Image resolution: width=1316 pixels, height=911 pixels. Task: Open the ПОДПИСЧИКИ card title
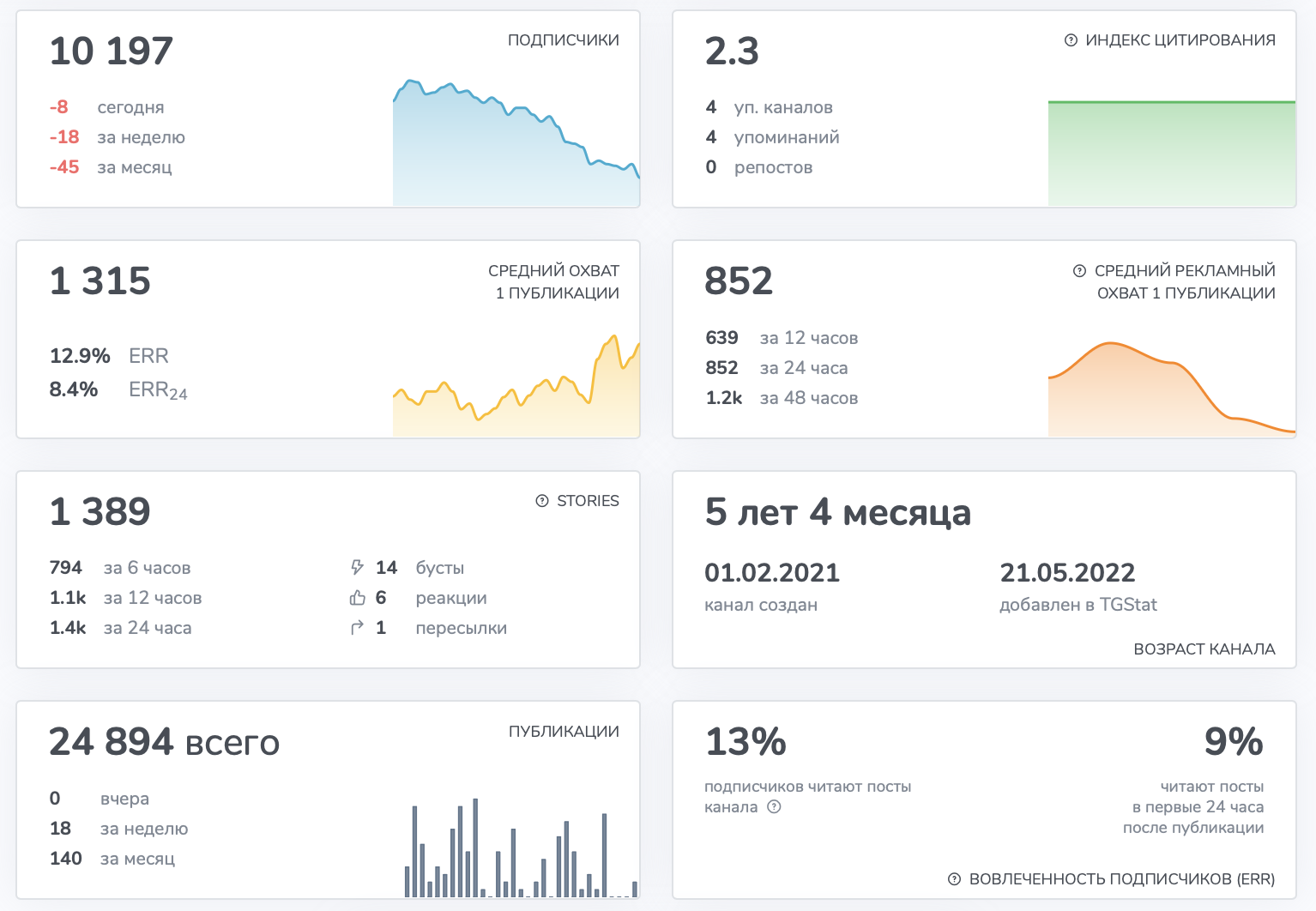click(x=564, y=40)
